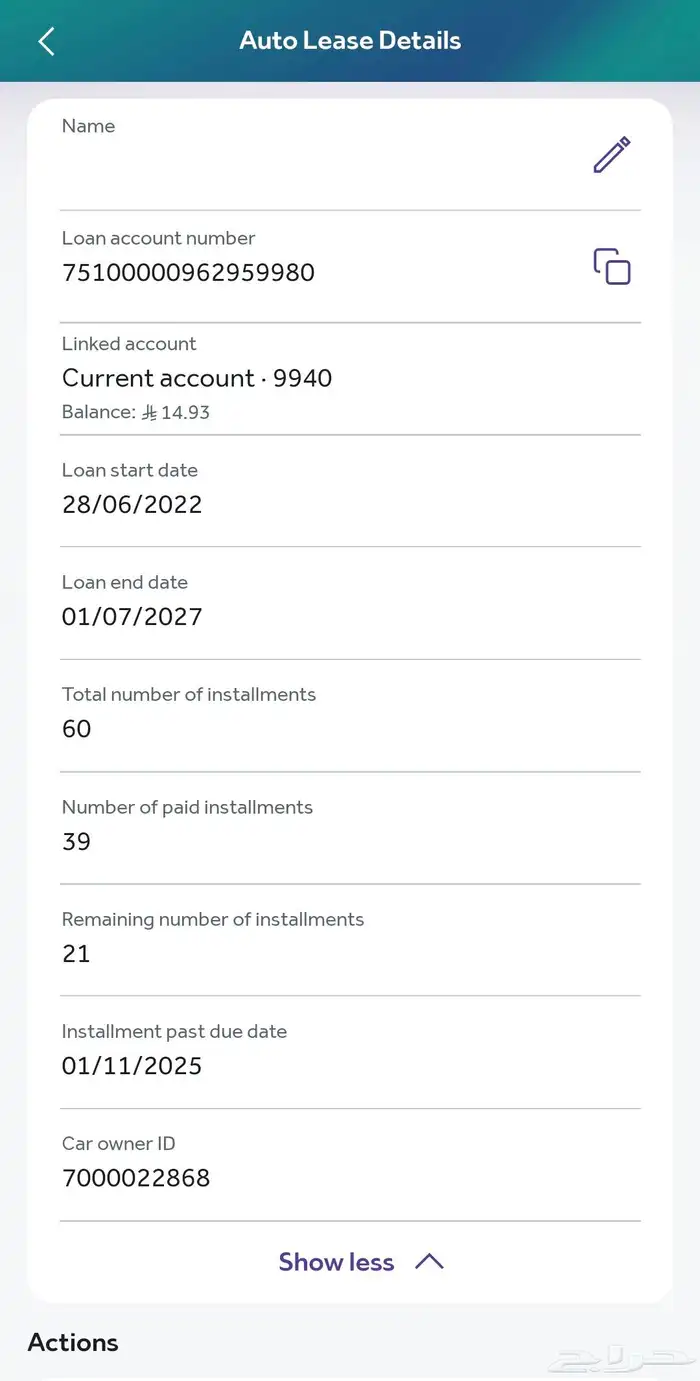Select installment past due date 01/11/2025

coord(132,1066)
